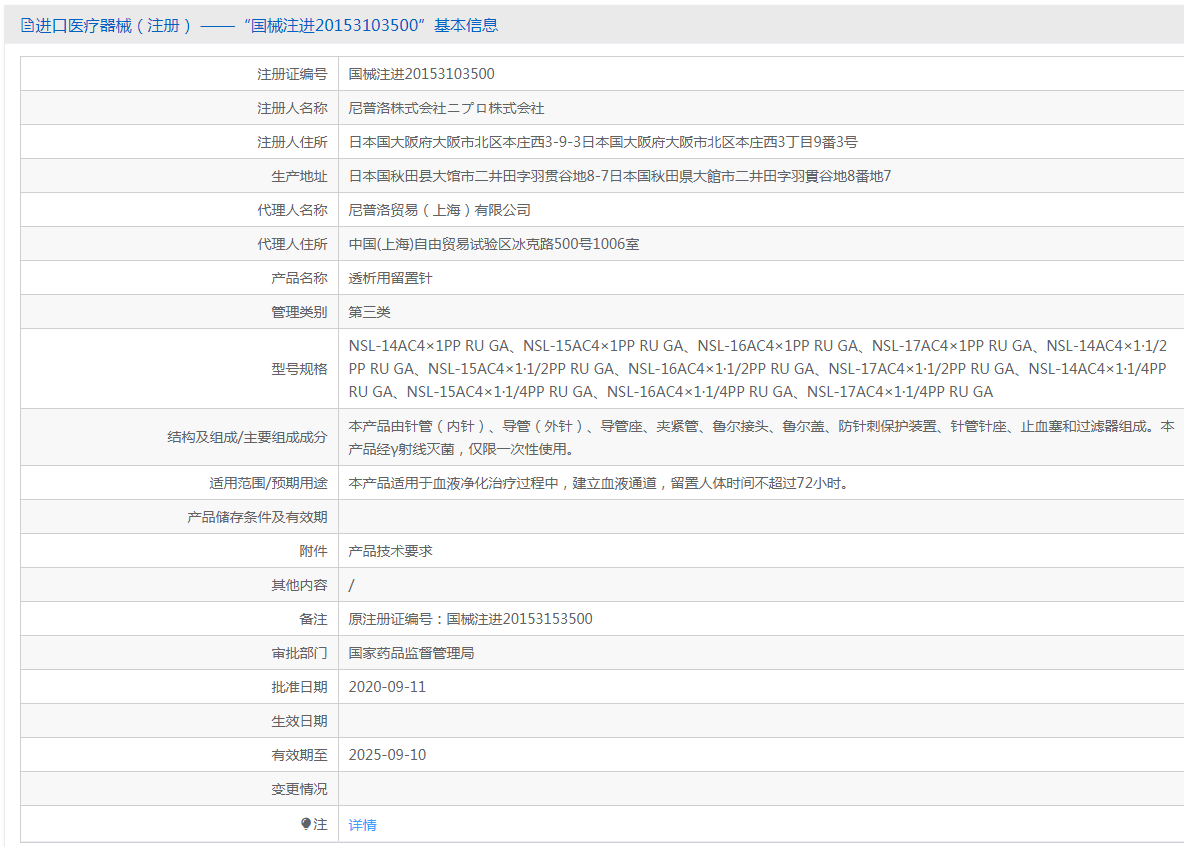Select agent name 尼普洛贸易（上海）有限公司
1184x847 pixels.
[439, 210]
